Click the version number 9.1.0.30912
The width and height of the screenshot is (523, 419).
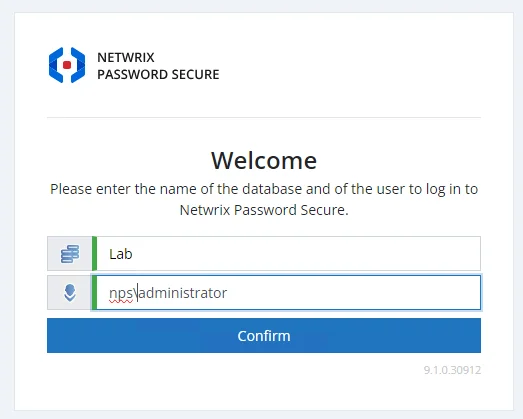[x=452, y=370]
